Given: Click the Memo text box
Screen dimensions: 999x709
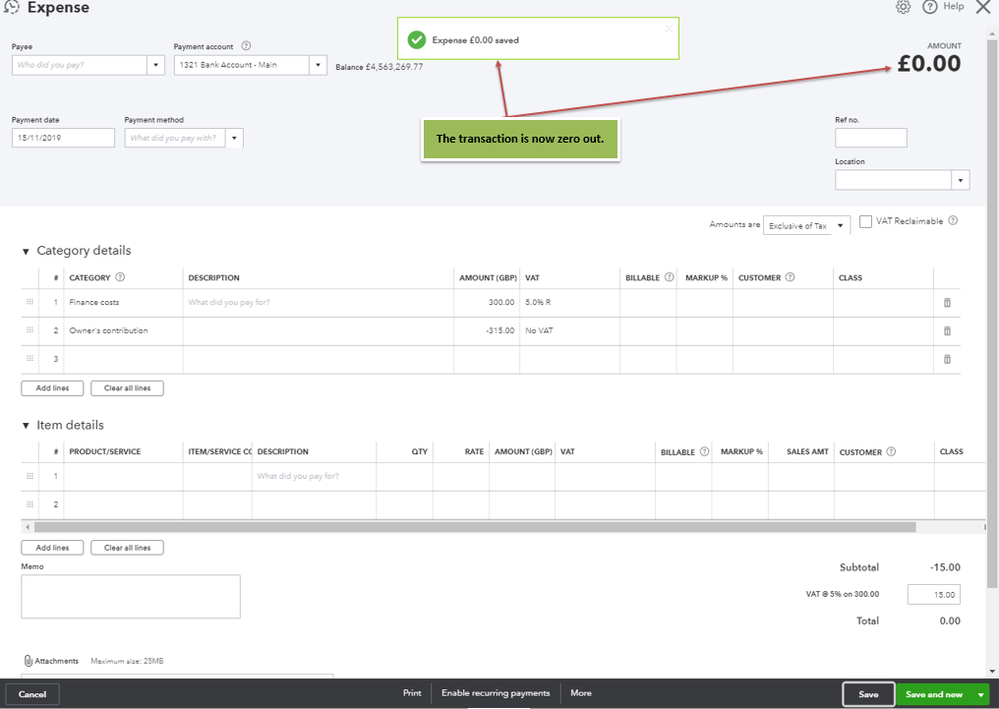Looking at the screenshot, I should pyautogui.click(x=131, y=597).
